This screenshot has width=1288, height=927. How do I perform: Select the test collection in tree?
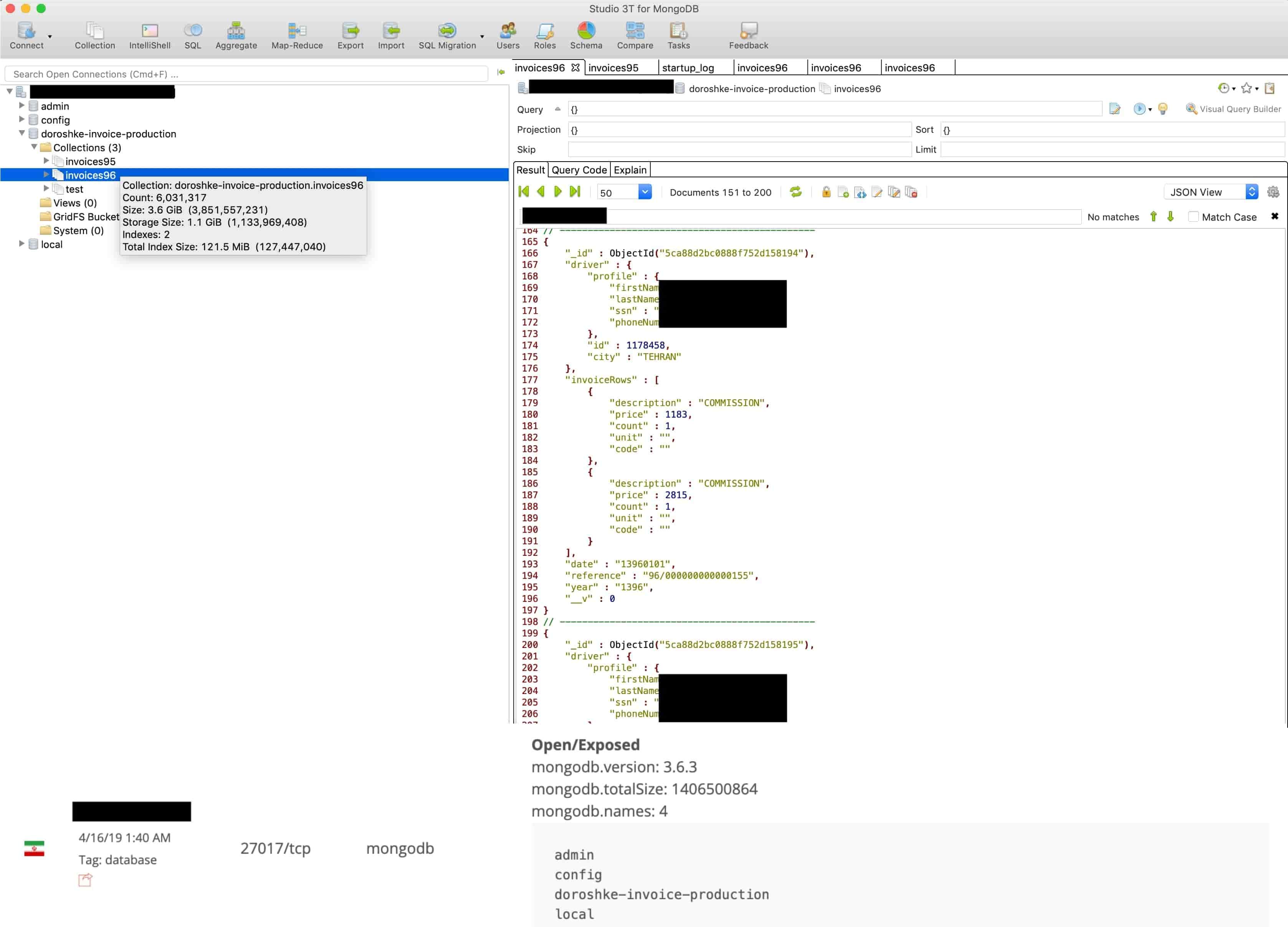pos(74,189)
